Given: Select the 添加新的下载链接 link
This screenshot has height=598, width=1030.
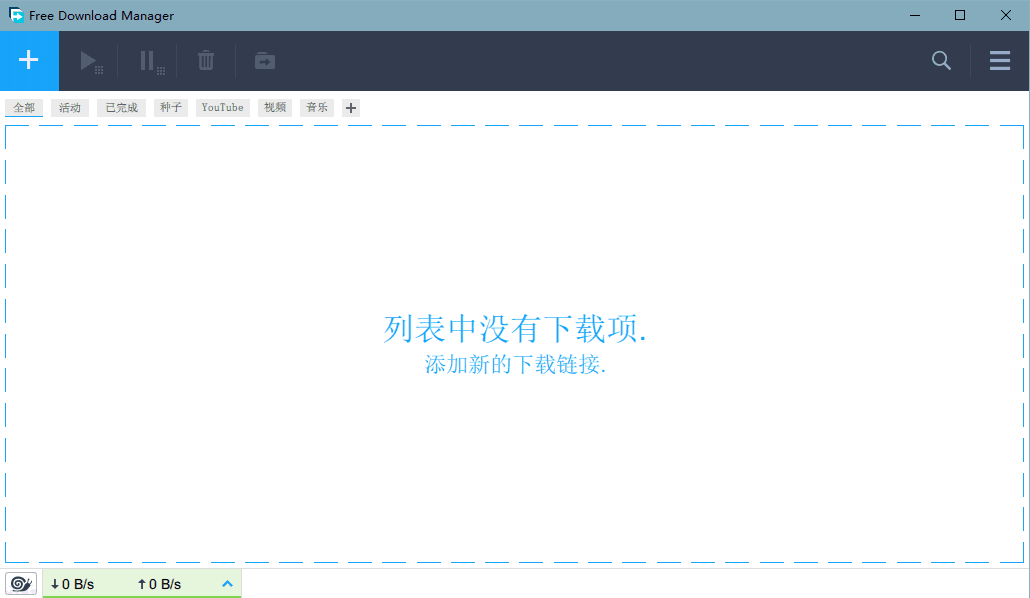Looking at the screenshot, I should coord(514,365).
